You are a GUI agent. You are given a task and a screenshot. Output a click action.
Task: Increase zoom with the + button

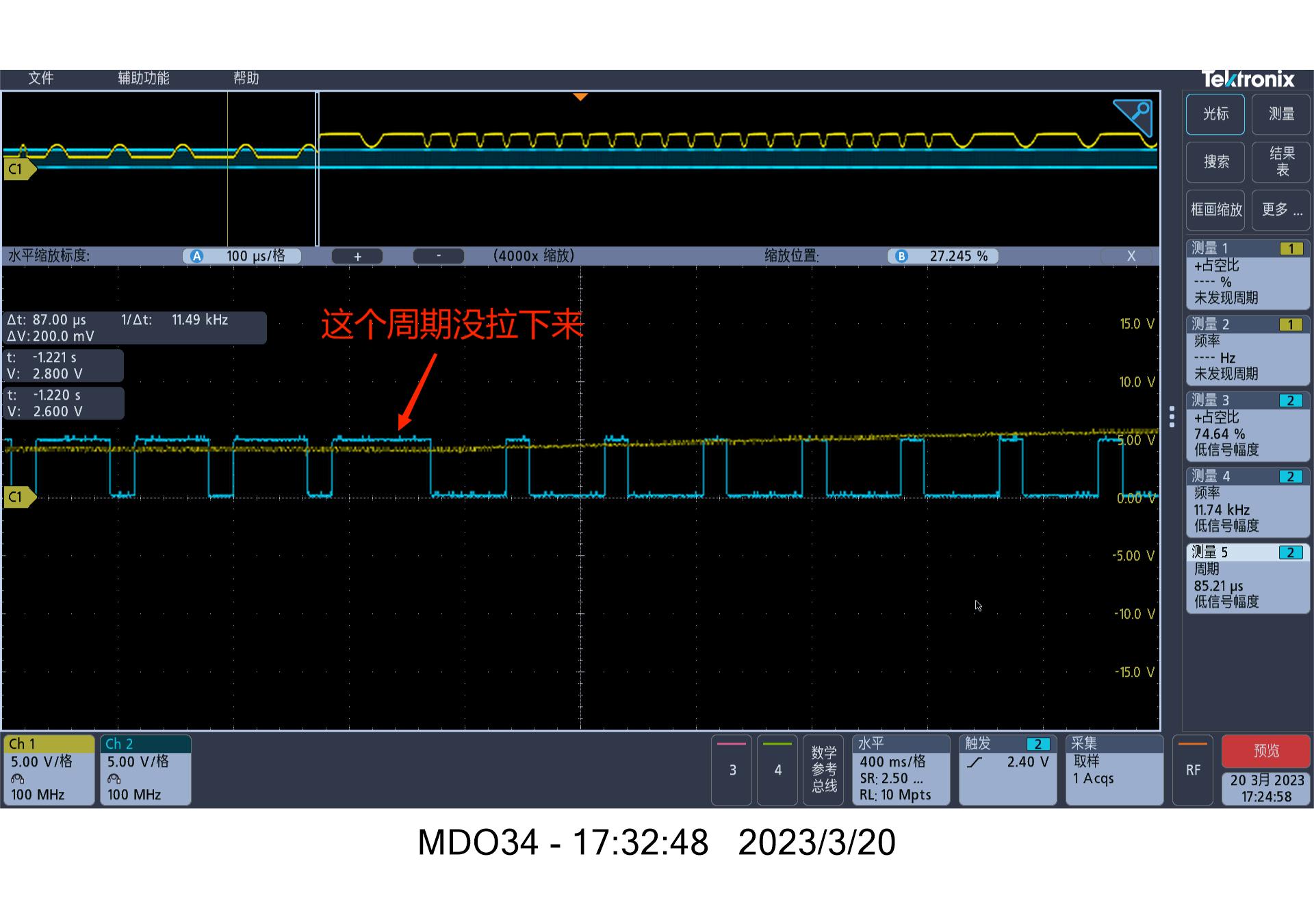pos(357,257)
